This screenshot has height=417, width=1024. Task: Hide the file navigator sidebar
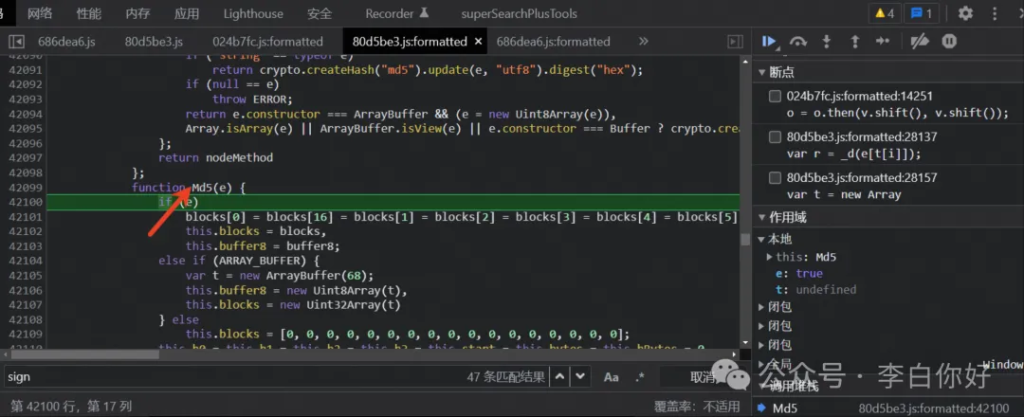pos(17,41)
